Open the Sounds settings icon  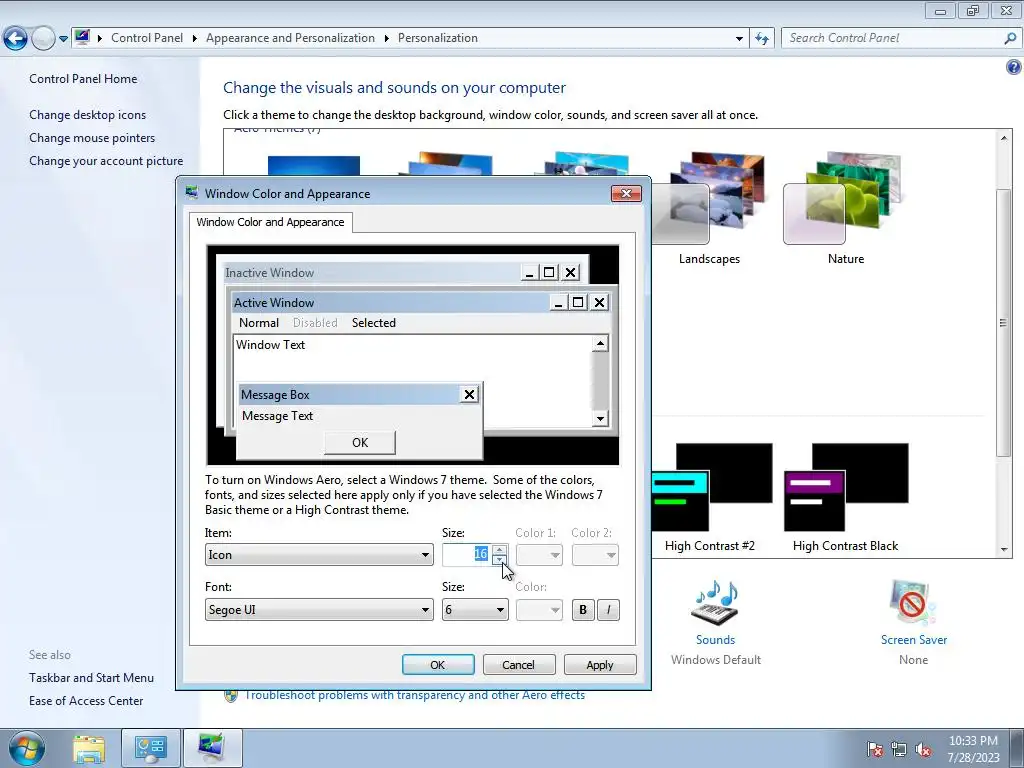(x=715, y=601)
